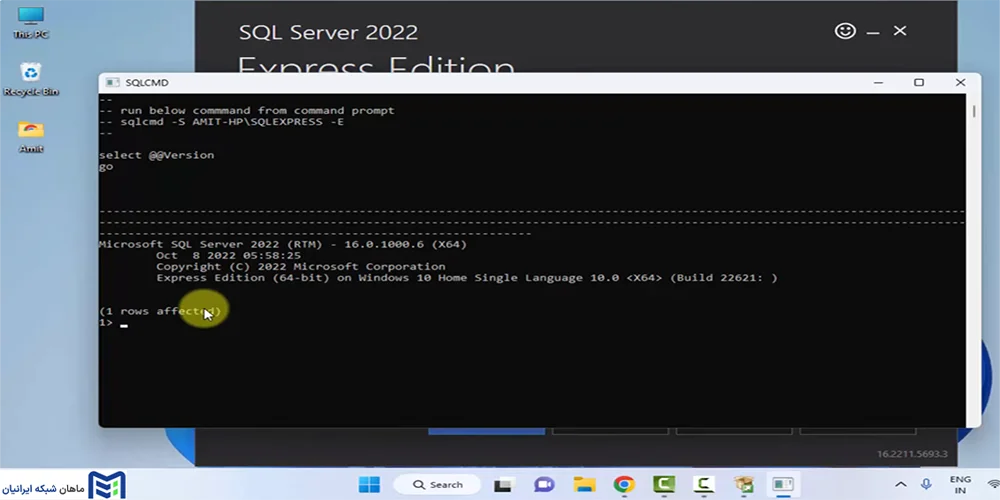
Task: Open the white Camtasia recorder taskbar icon
Action: click(x=704, y=485)
